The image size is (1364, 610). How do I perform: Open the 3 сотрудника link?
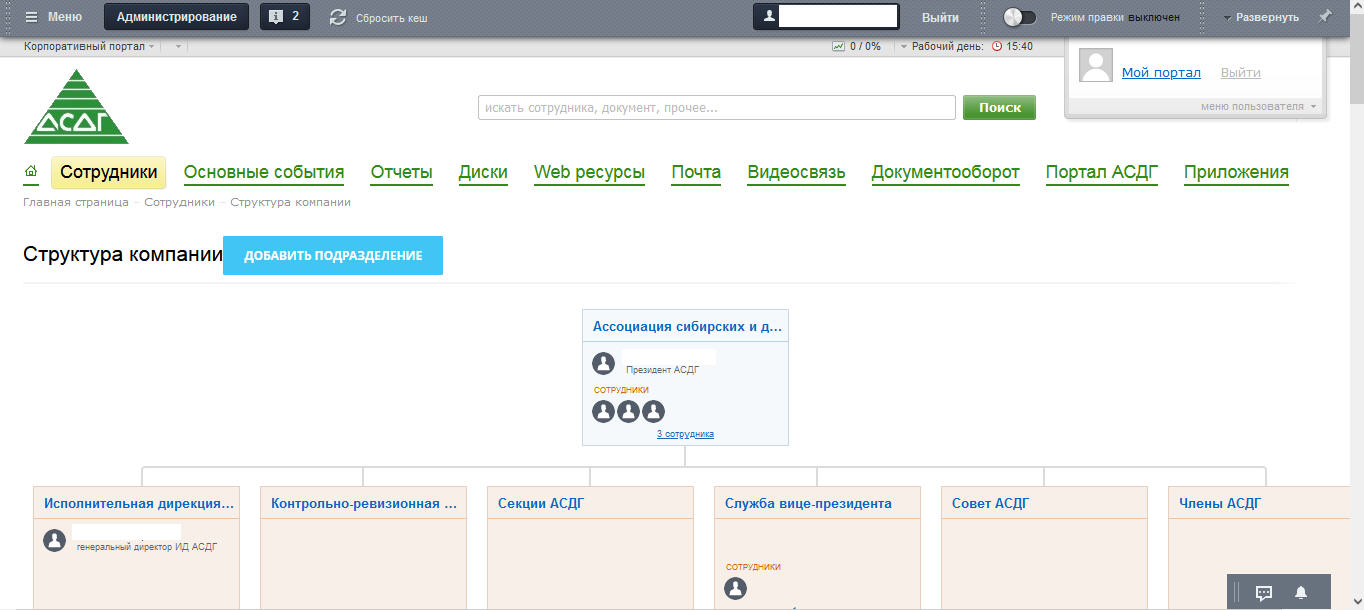[685, 434]
